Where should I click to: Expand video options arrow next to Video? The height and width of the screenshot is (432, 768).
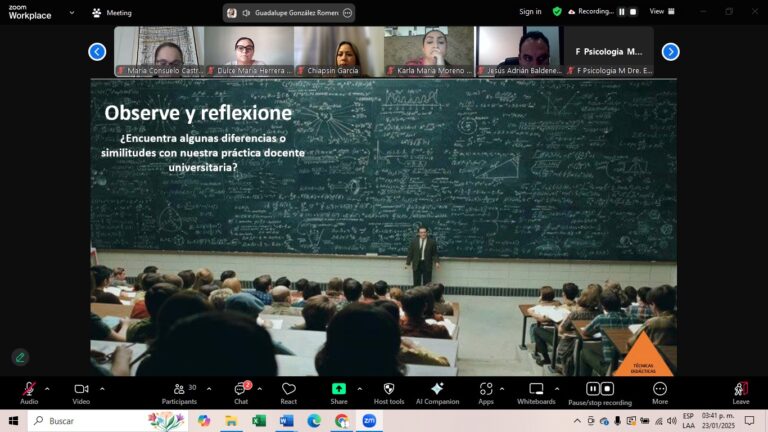[x=102, y=389]
